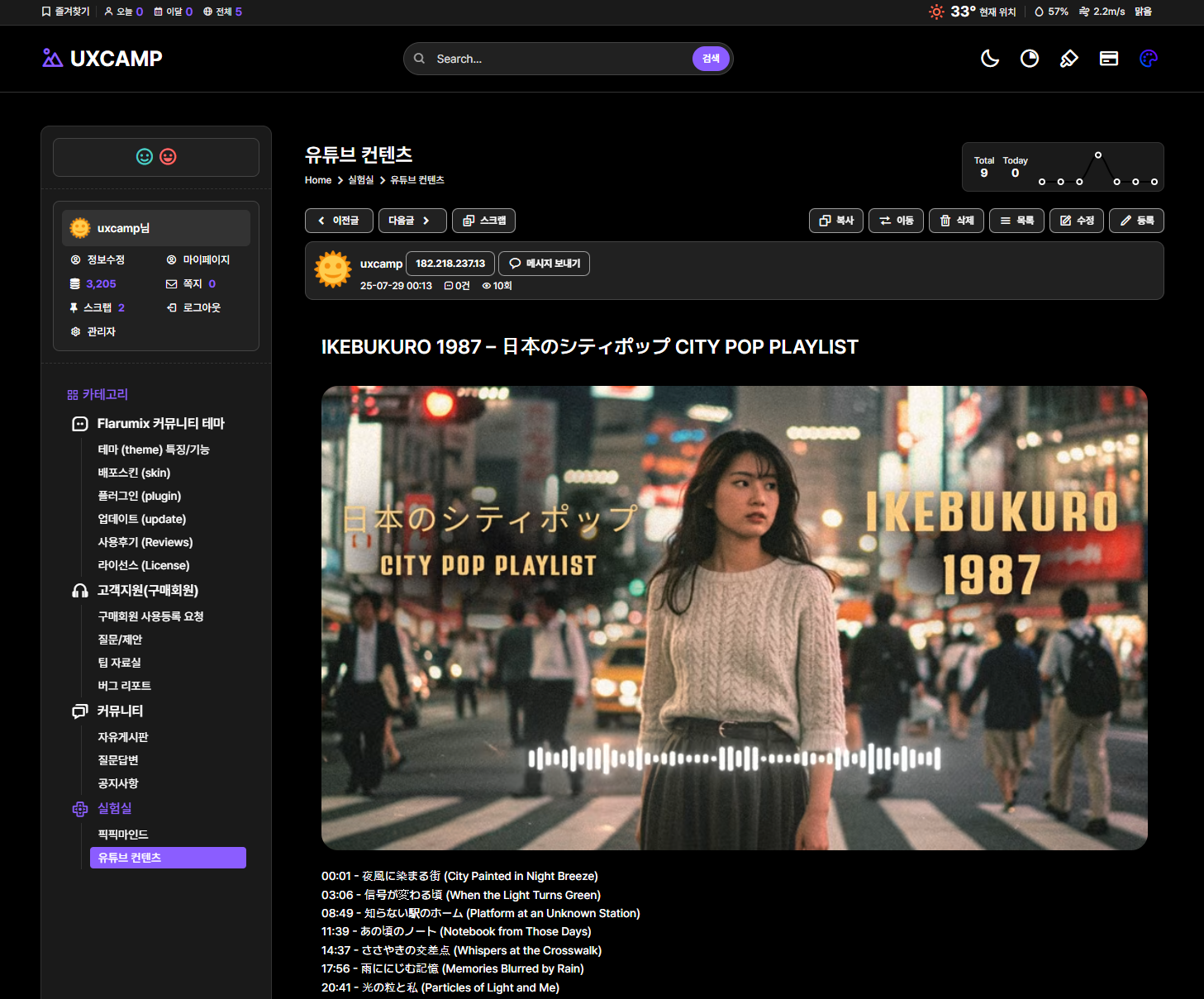Click the pie chart icon in header

coord(1029,59)
